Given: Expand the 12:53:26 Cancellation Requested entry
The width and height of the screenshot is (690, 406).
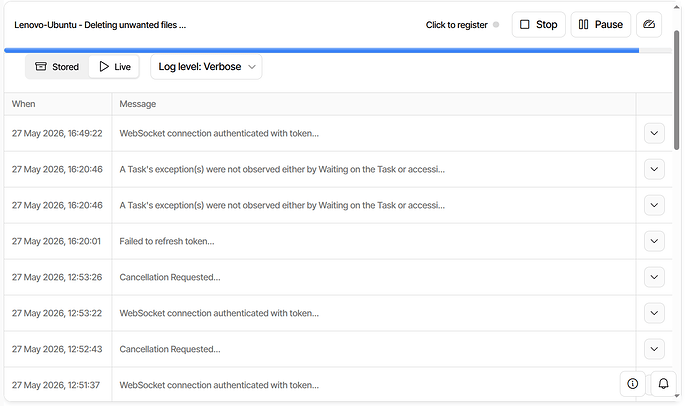Looking at the screenshot, I should pos(654,277).
